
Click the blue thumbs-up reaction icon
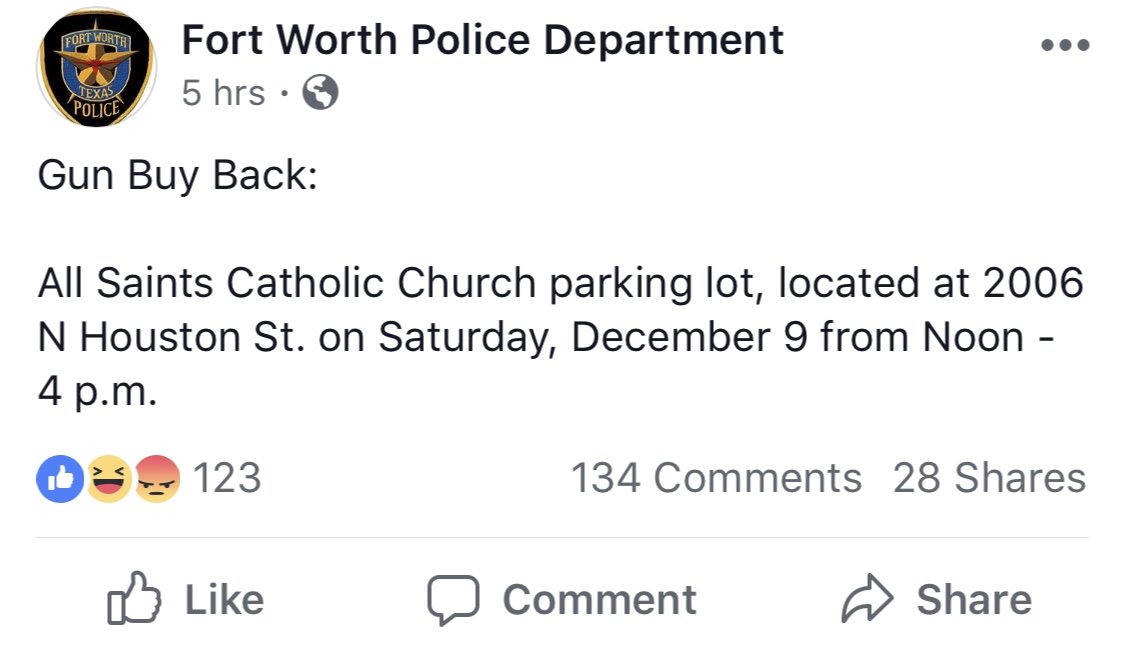(60, 478)
